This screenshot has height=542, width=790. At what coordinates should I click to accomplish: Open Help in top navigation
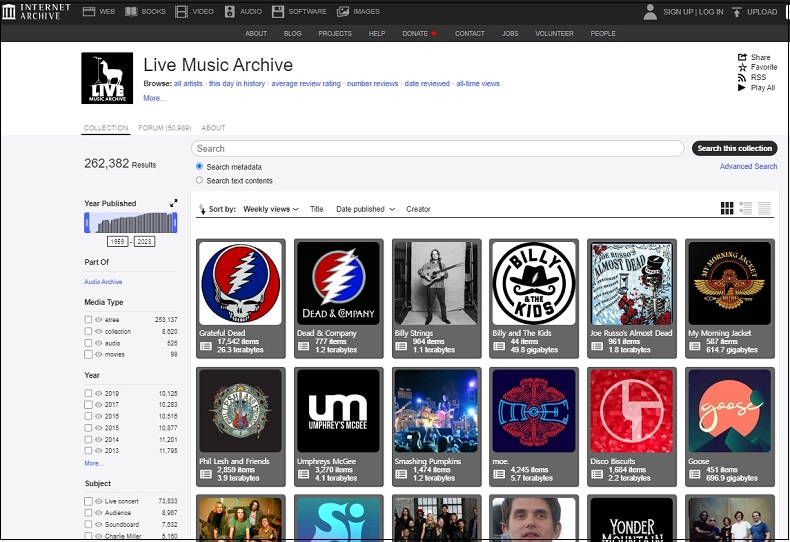point(377,34)
